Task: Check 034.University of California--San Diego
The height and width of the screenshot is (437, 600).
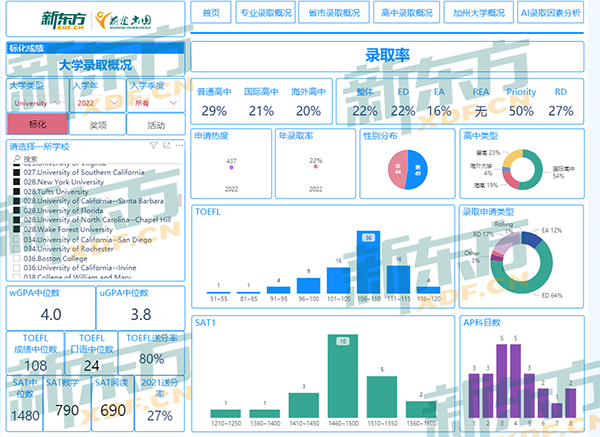Action: click(x=16, y=240)
